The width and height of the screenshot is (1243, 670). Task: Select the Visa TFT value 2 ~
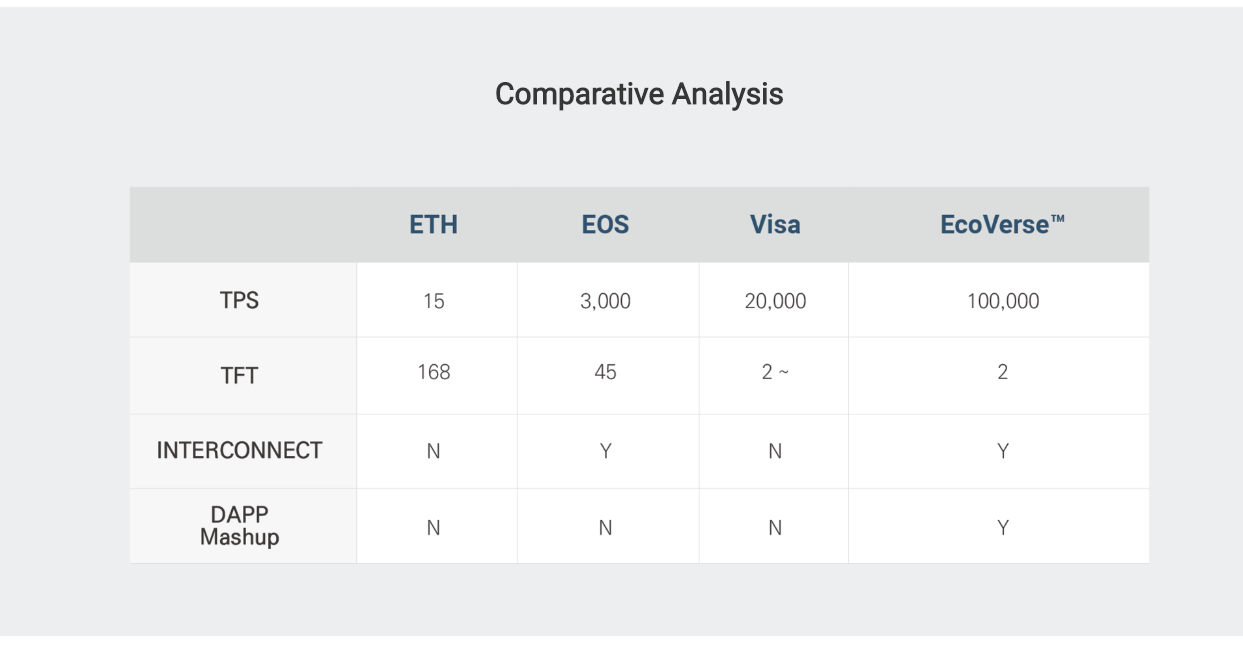[x=775, y=373]
